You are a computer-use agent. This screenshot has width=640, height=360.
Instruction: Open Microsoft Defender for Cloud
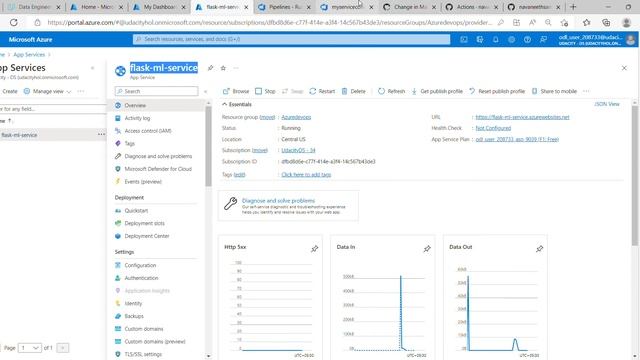click(x=158, y=169)
